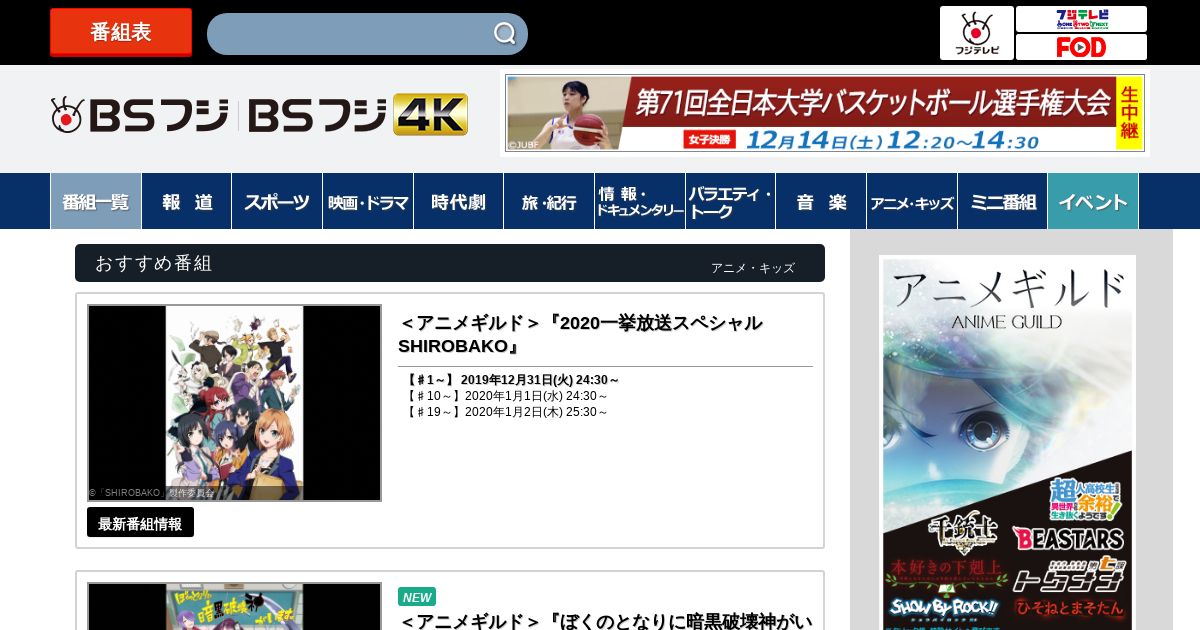The image size is (1200, 630).
Task: Click the 暗黒破壊神 program thumbnail
Action: (234, 606)
